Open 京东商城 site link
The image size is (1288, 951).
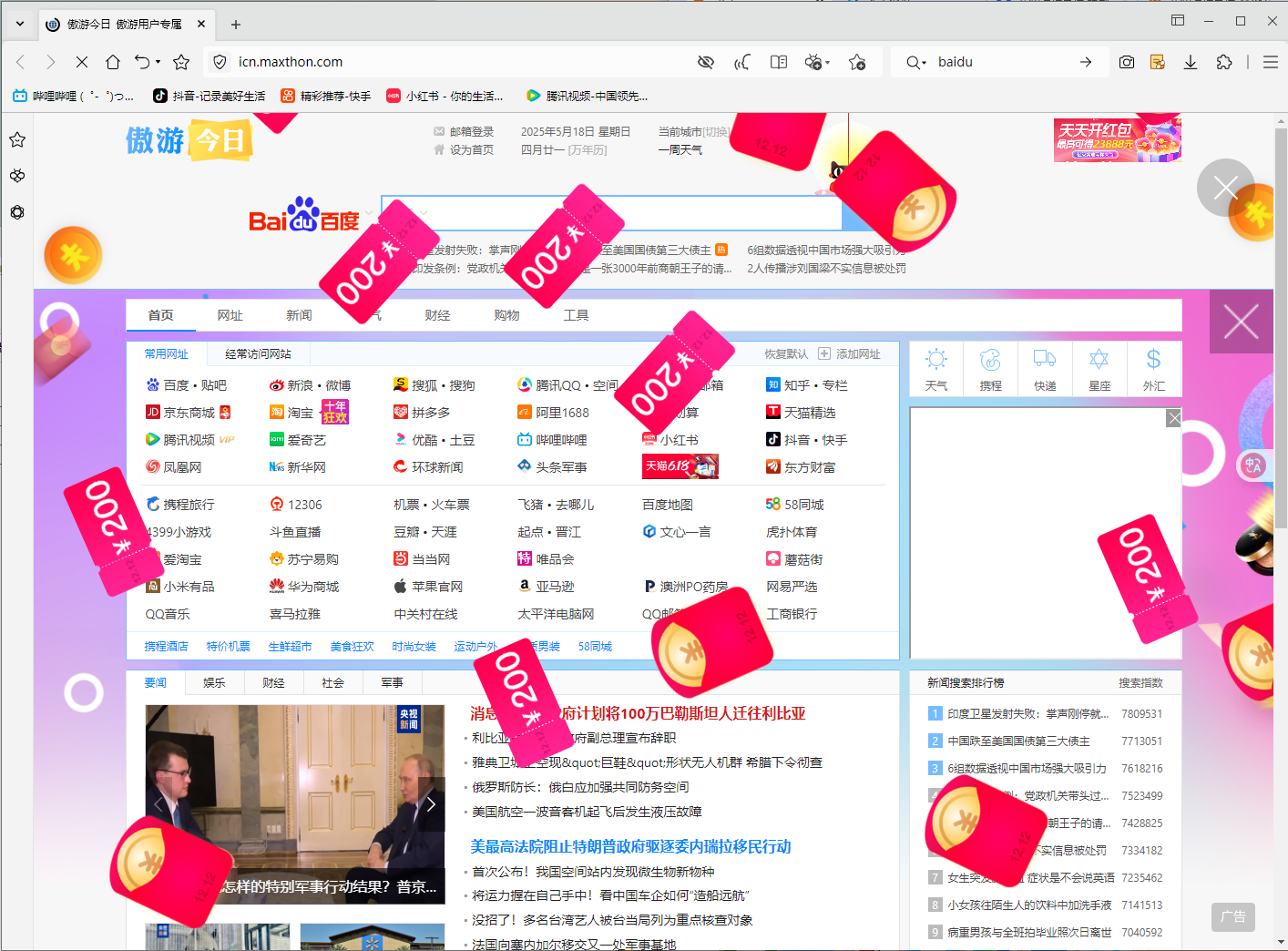(x=188, y=413)
